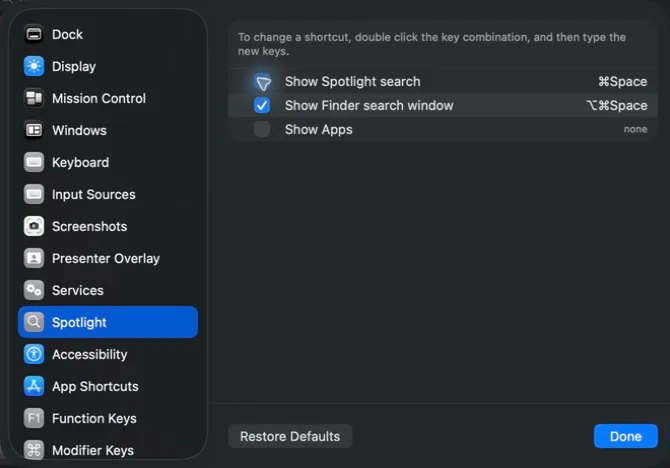Viewport: 670px width, 468px height.
Task: Select the Show Apps row label
Action: [319, 130]
